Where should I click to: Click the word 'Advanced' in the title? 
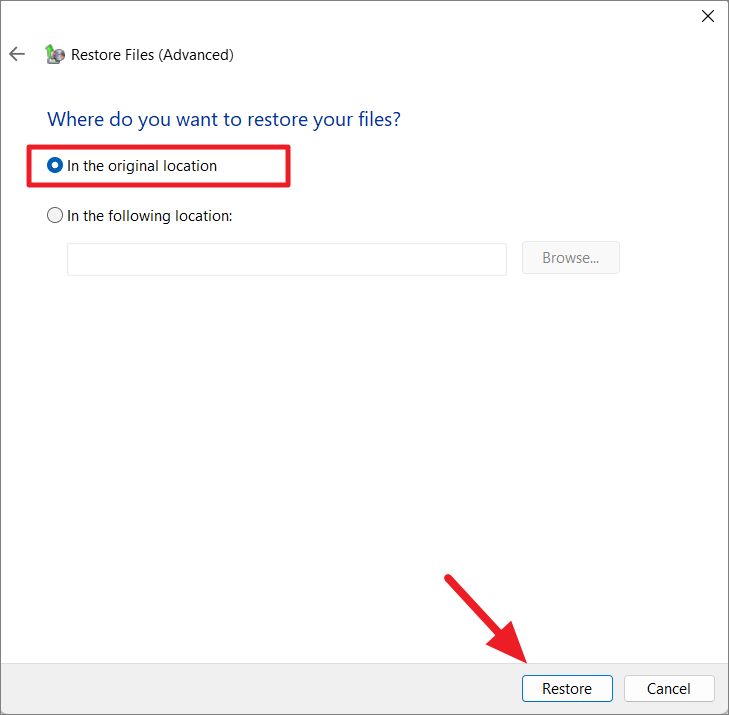click(x=196, y=55)
